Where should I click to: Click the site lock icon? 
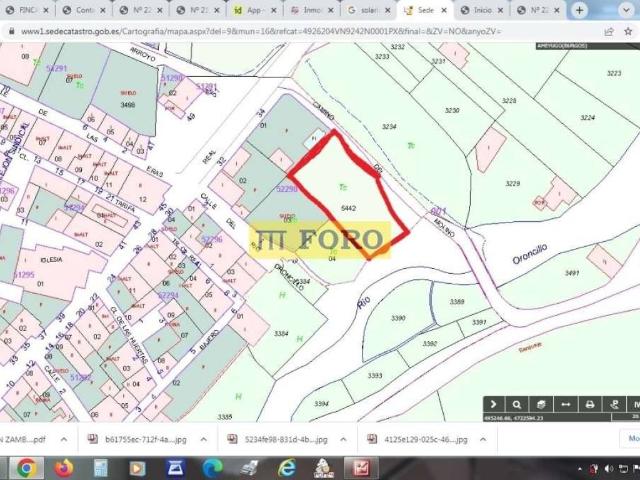tap(11, 31)
